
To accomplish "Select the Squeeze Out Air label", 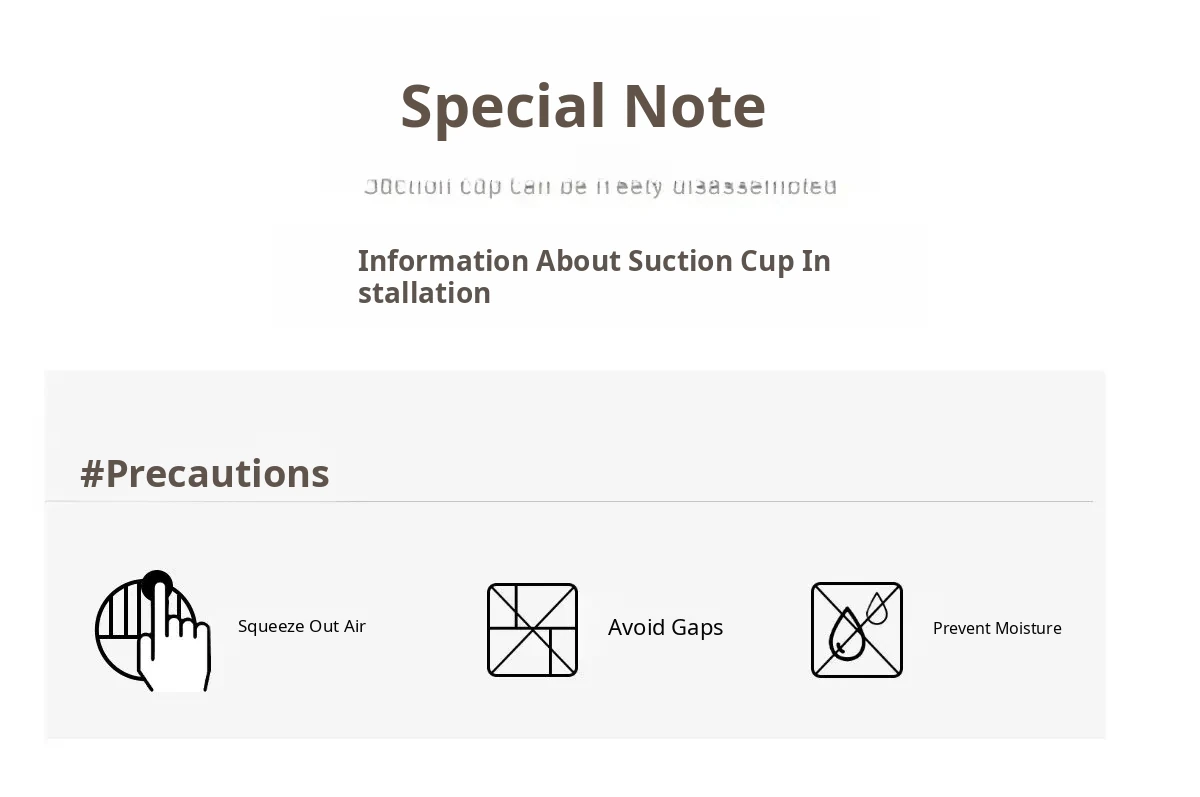I will coord(302,626).
